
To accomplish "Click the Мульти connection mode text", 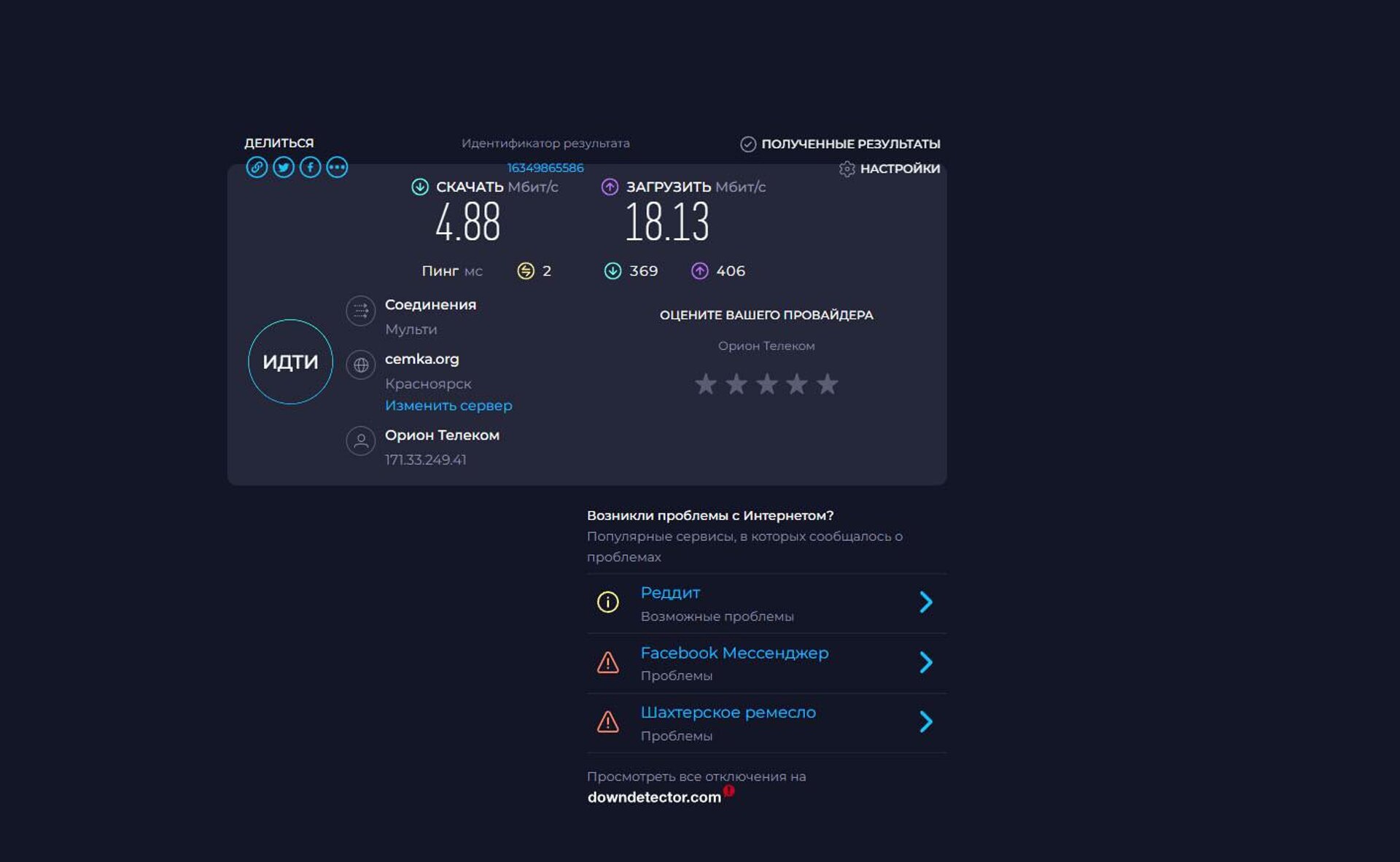I will [411, 330].
